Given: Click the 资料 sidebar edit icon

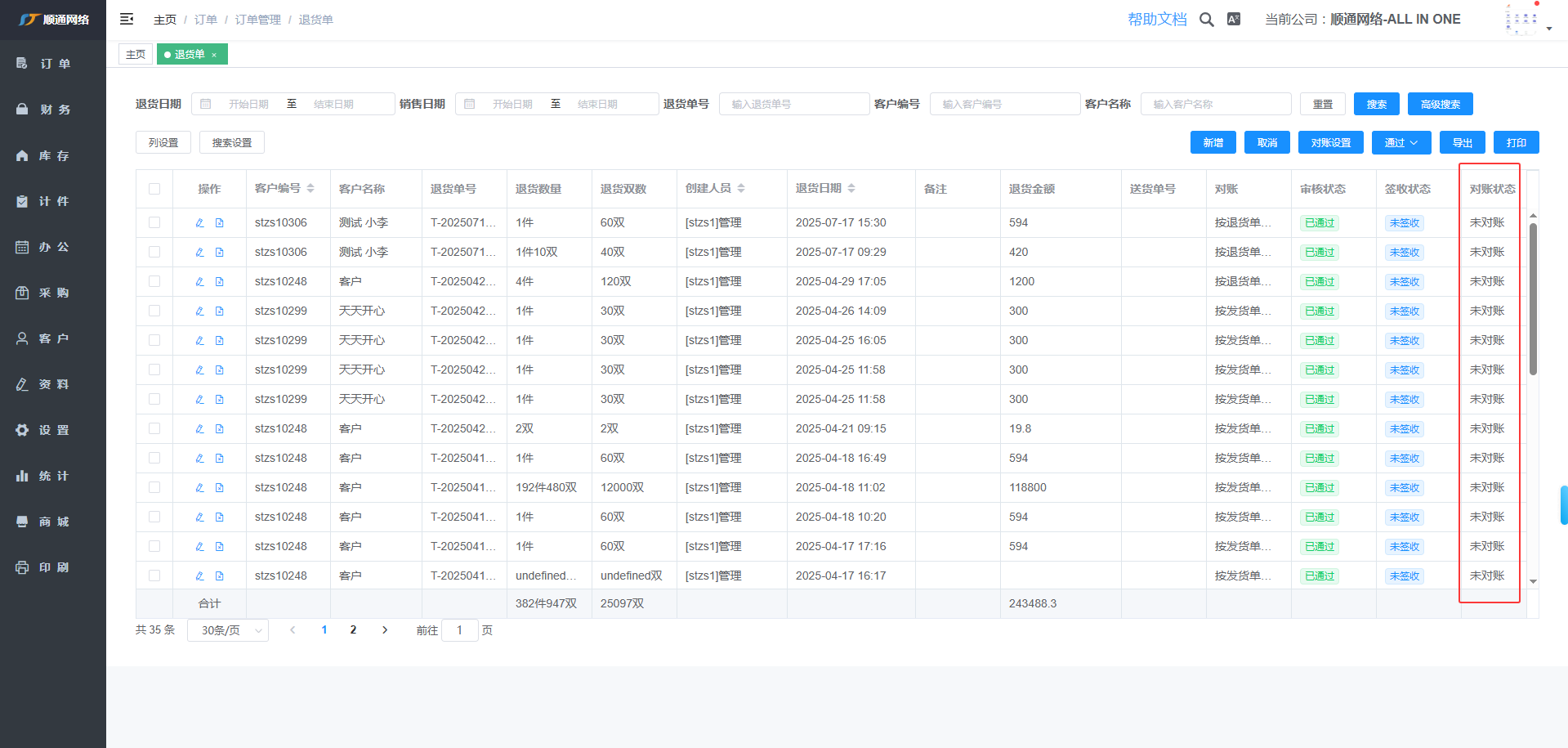Looking at the screenshot, I should [22, 384].
